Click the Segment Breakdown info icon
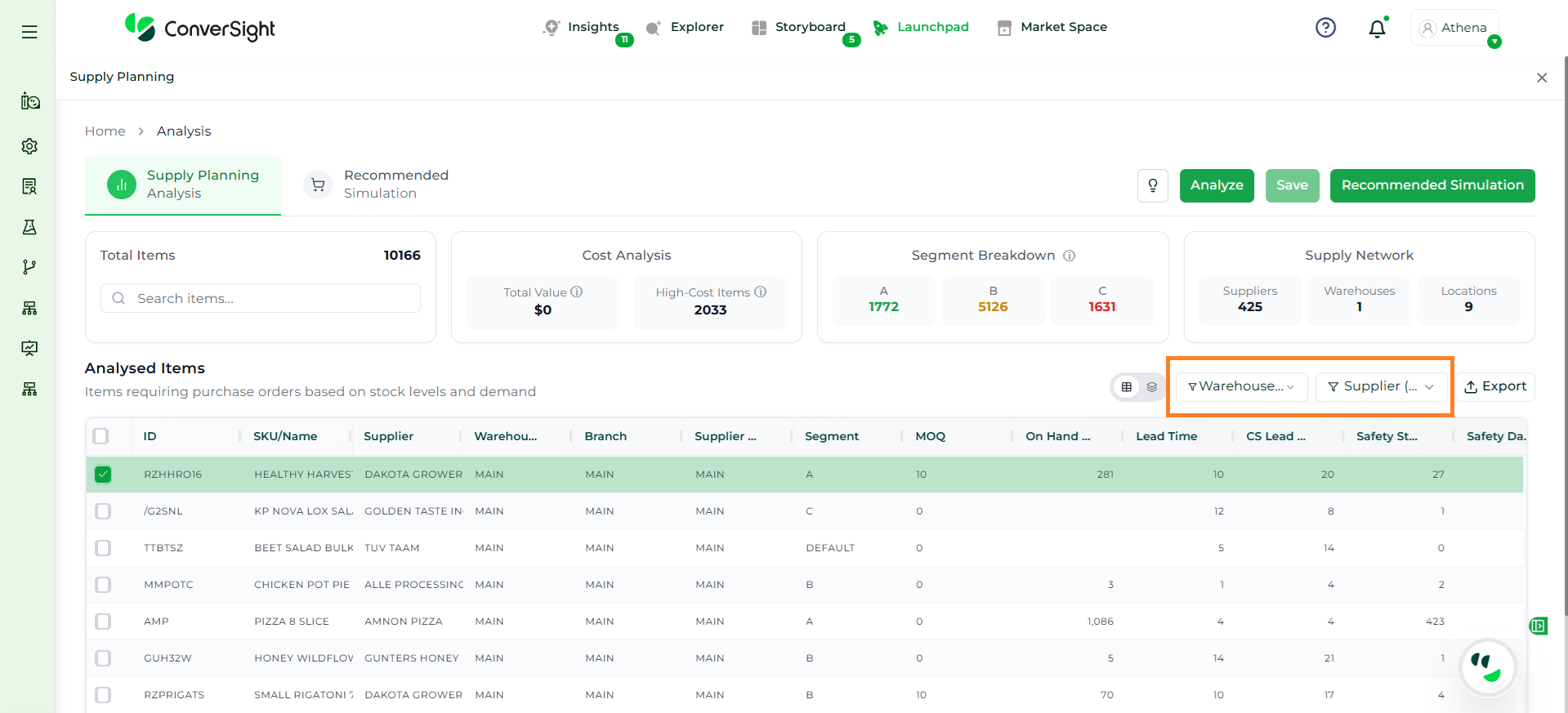 [x=1069, y=256]
